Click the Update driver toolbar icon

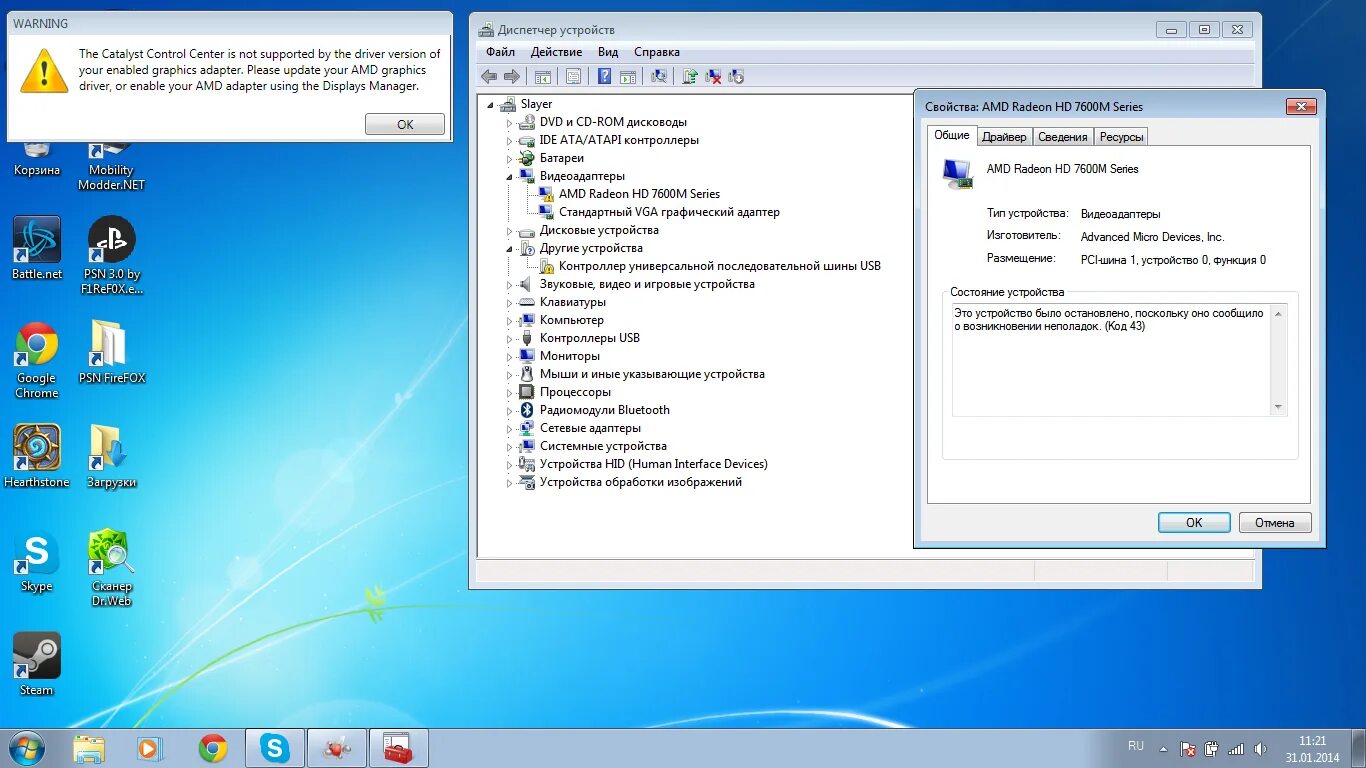tap(690, 76)
